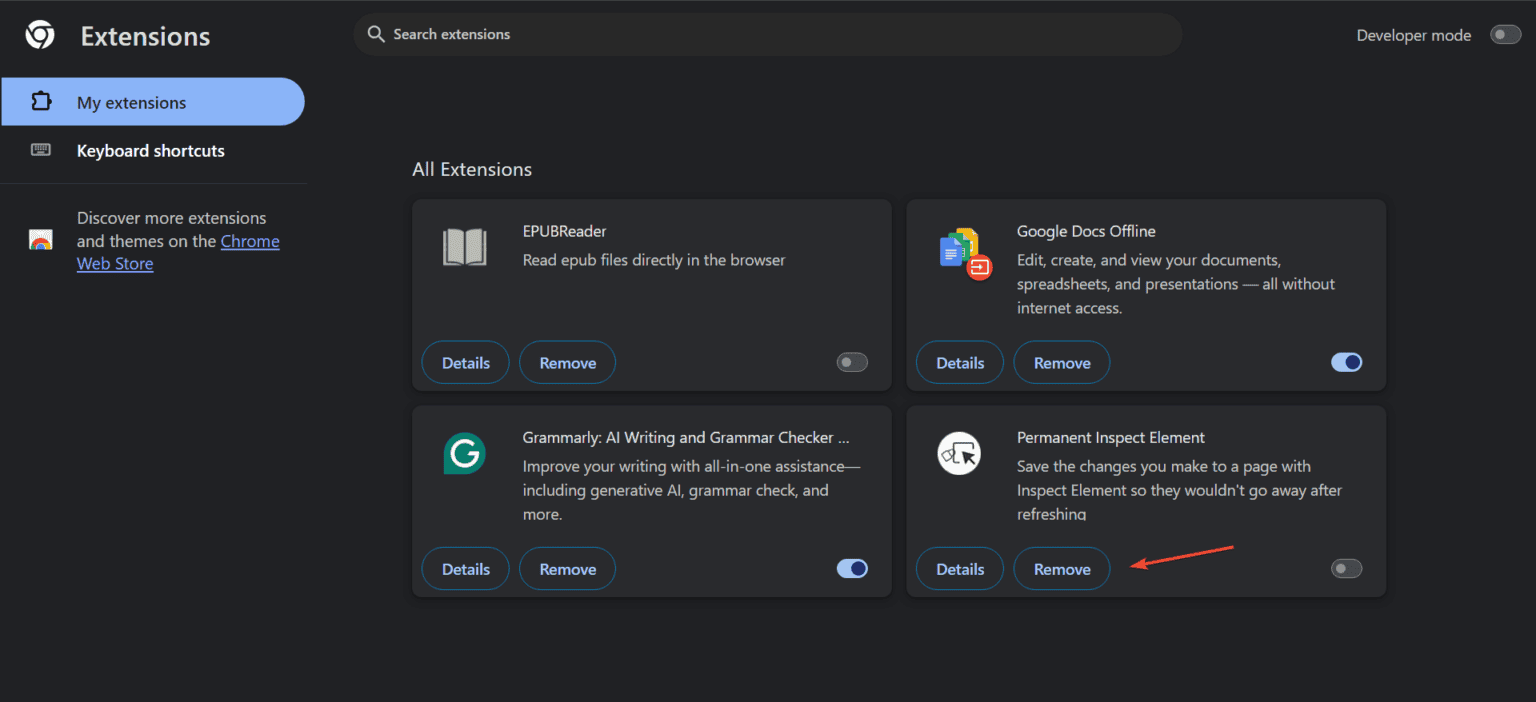
Task: Open the Chrome Web Store link
Action: (x=178, y=253)
